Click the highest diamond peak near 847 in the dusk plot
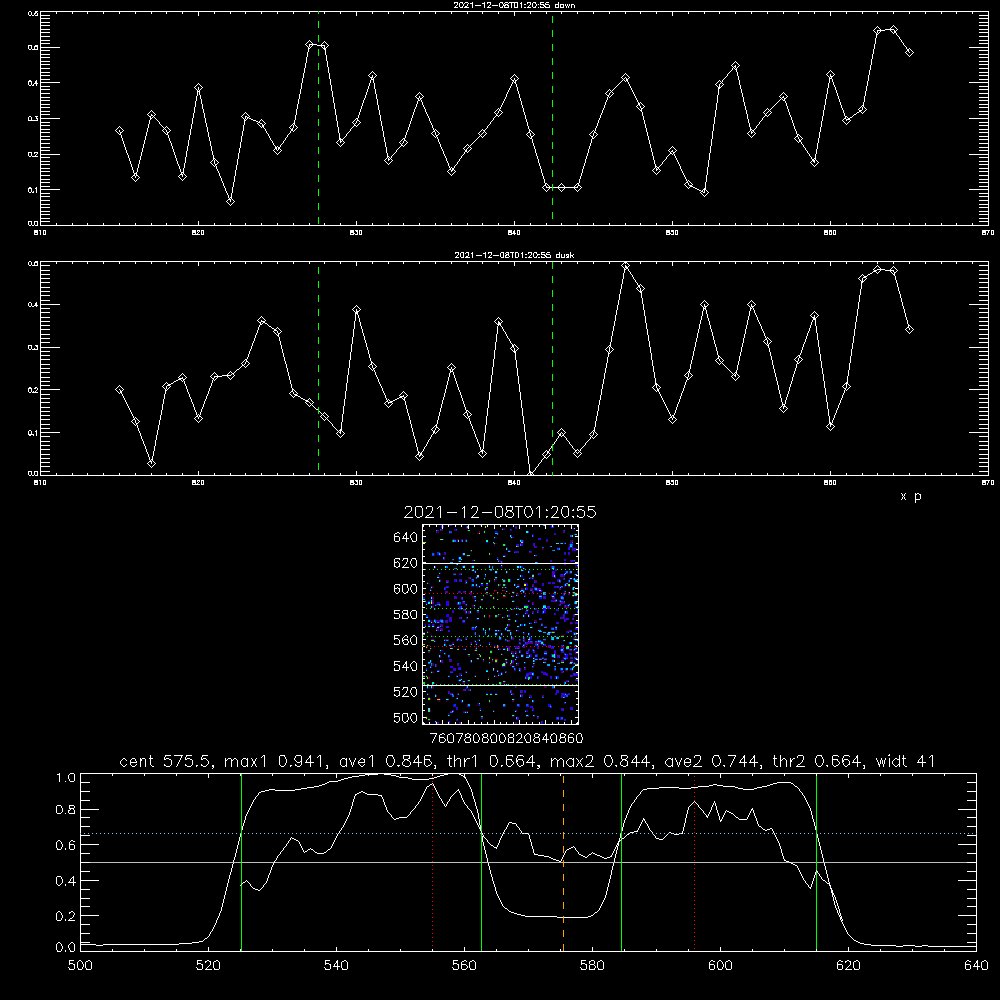The image size is (1000, 1000). point(626,266)
